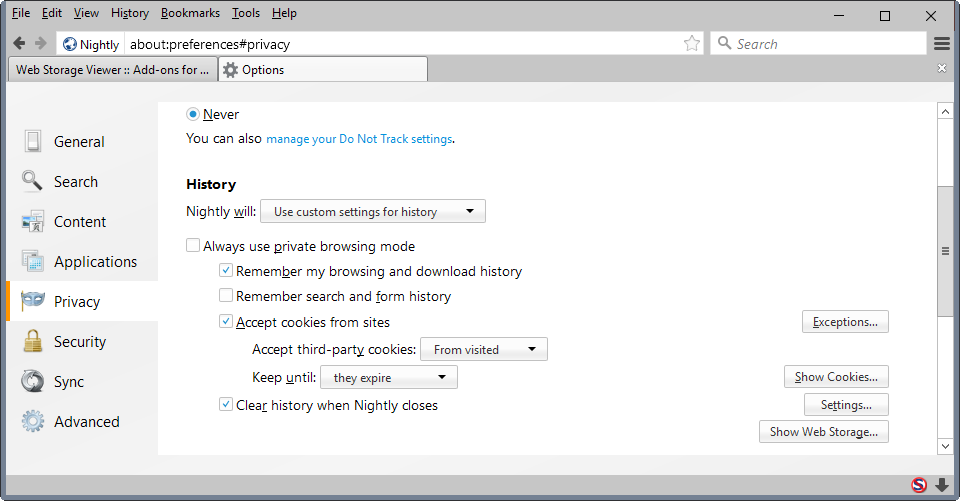
Task: Click the vertical scrollbar thumb
Action: tap(945, 250)
